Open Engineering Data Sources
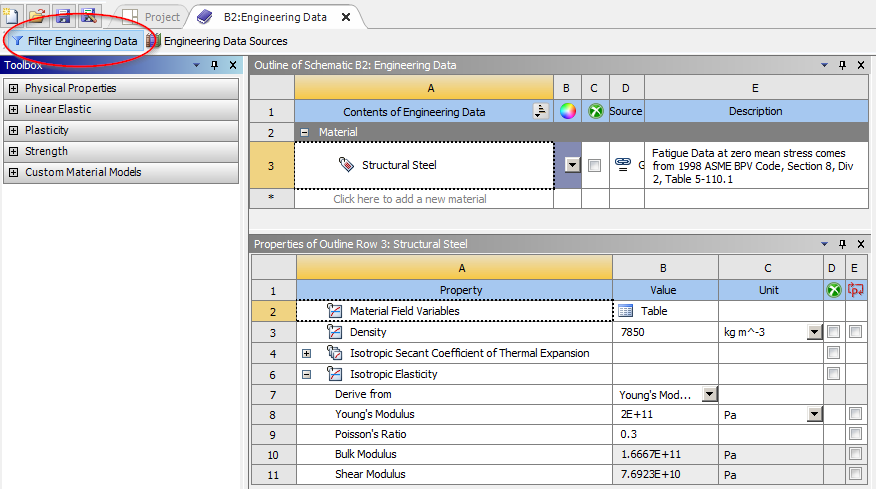 217,41
